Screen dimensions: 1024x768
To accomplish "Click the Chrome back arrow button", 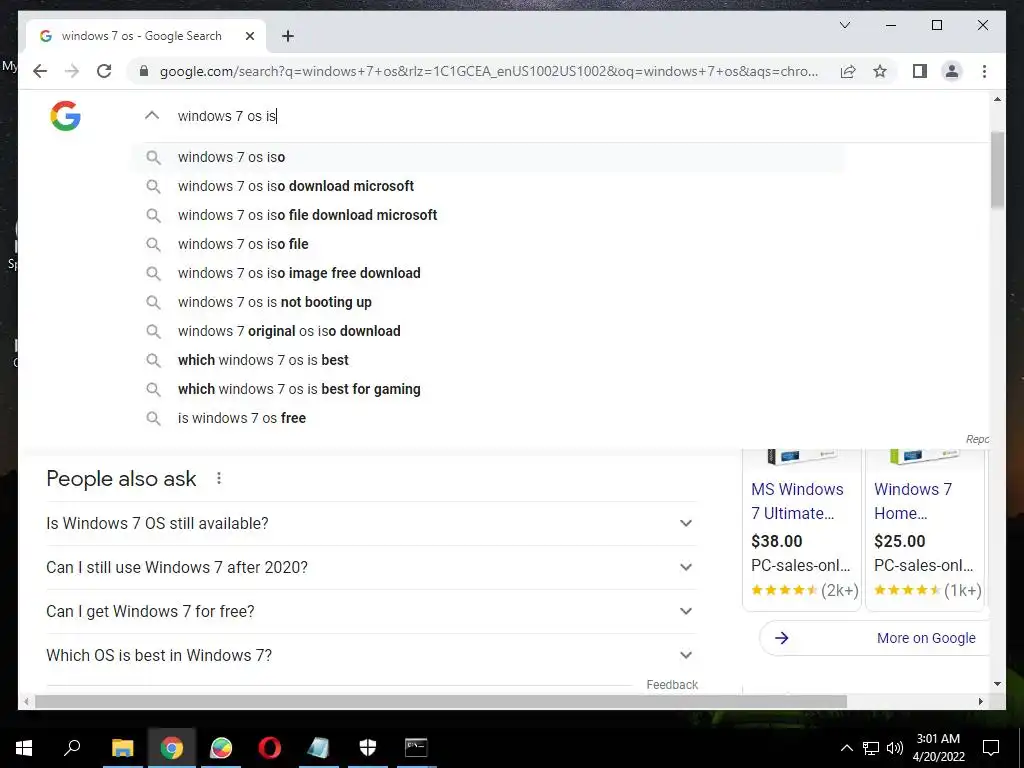I will tap(40, 71).
